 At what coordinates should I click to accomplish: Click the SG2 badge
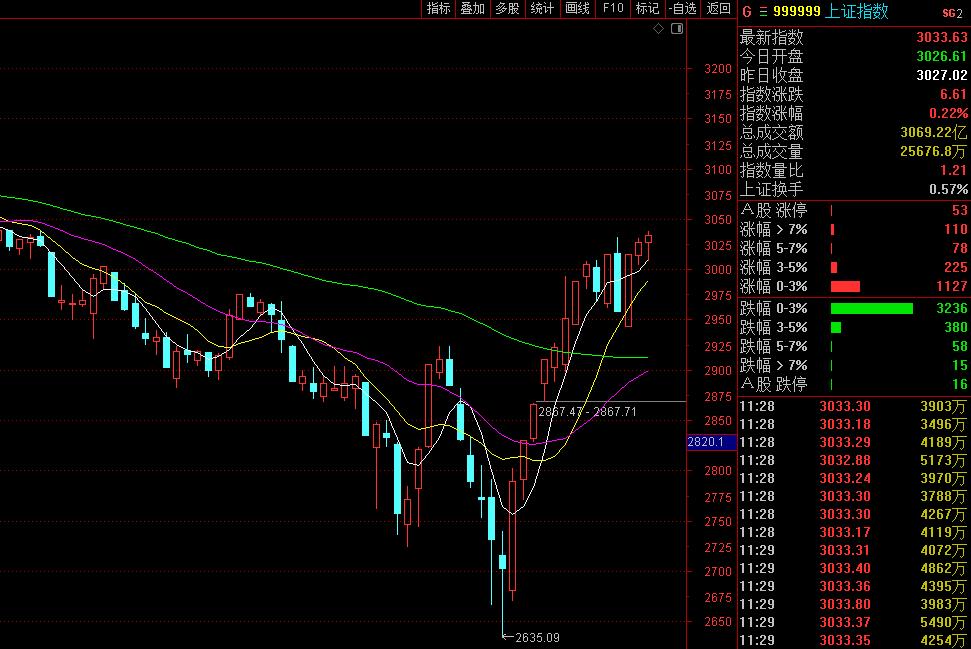(952, 13)
